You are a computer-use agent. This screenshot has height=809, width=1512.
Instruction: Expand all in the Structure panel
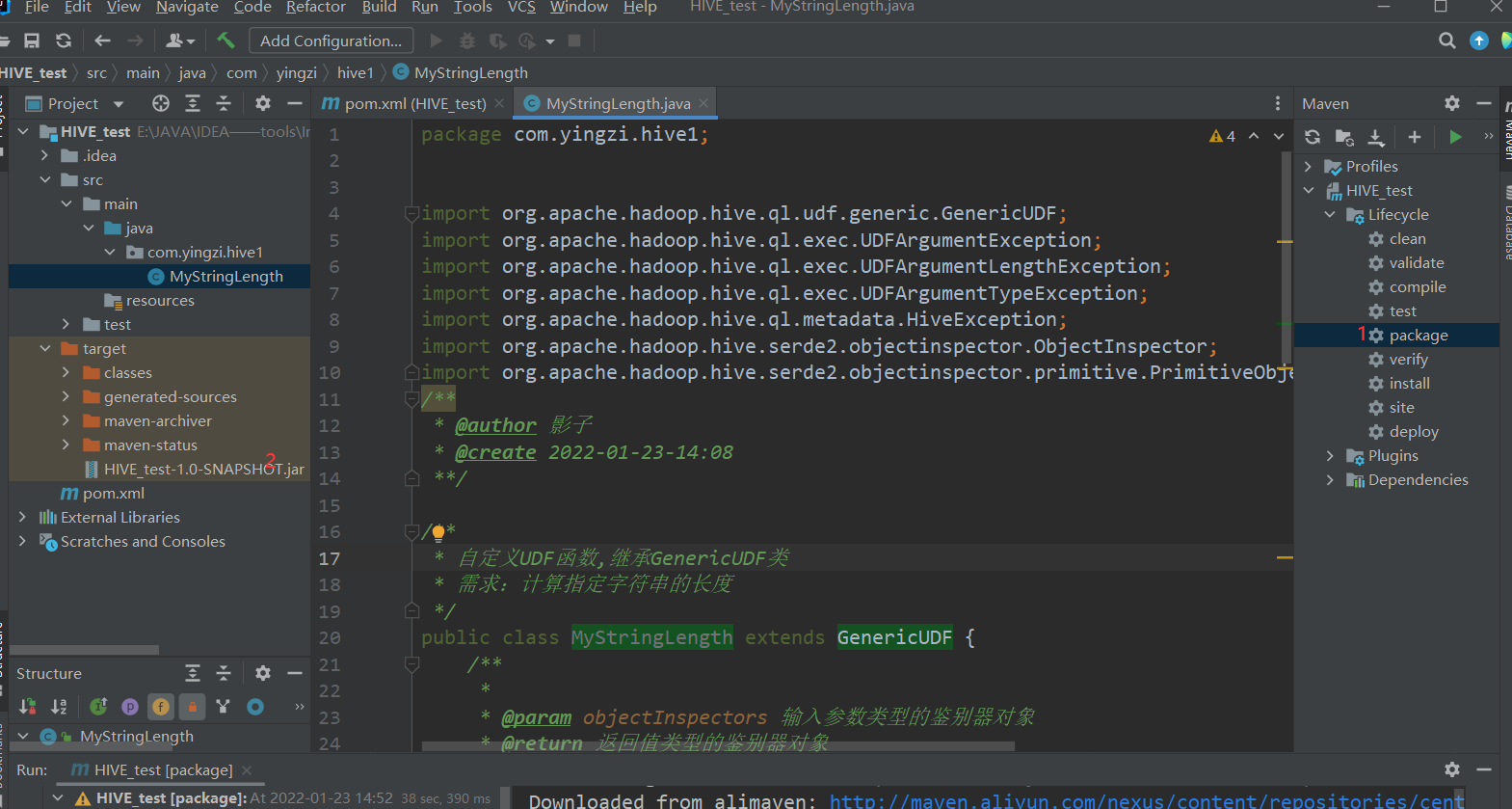tap(193, 673)
